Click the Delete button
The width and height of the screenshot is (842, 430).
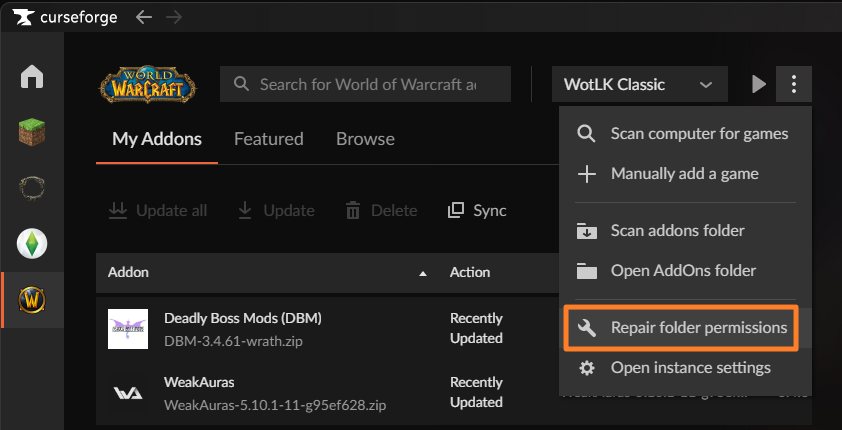pyautogui.click(x=381, y=210)
